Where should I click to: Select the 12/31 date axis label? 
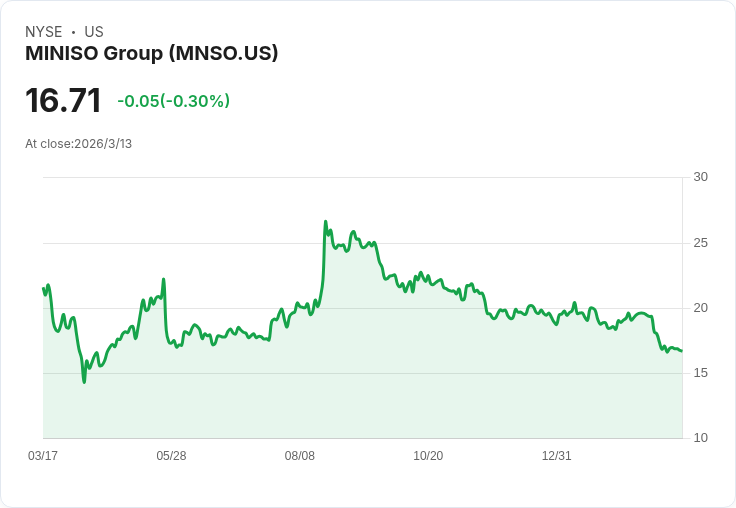click(557, 456)
